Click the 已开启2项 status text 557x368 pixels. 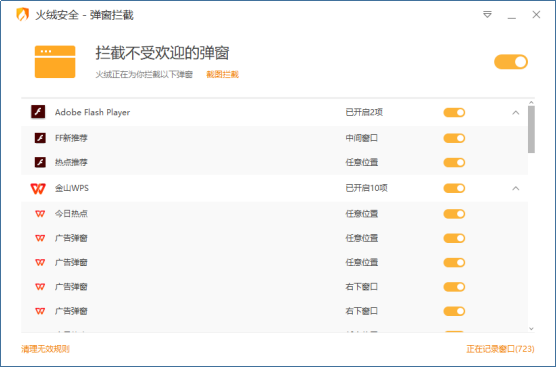pyautogui.click(x=364, y=112)
